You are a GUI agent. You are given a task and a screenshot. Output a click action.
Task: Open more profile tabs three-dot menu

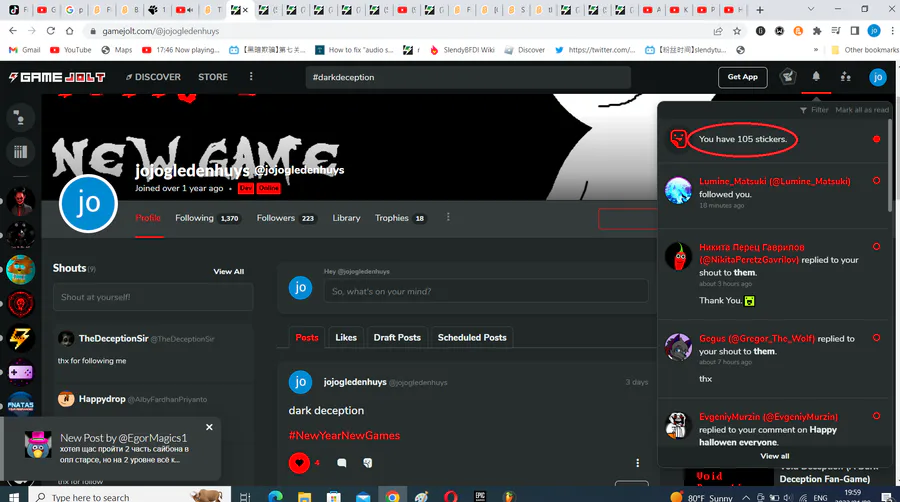[448, 217]
